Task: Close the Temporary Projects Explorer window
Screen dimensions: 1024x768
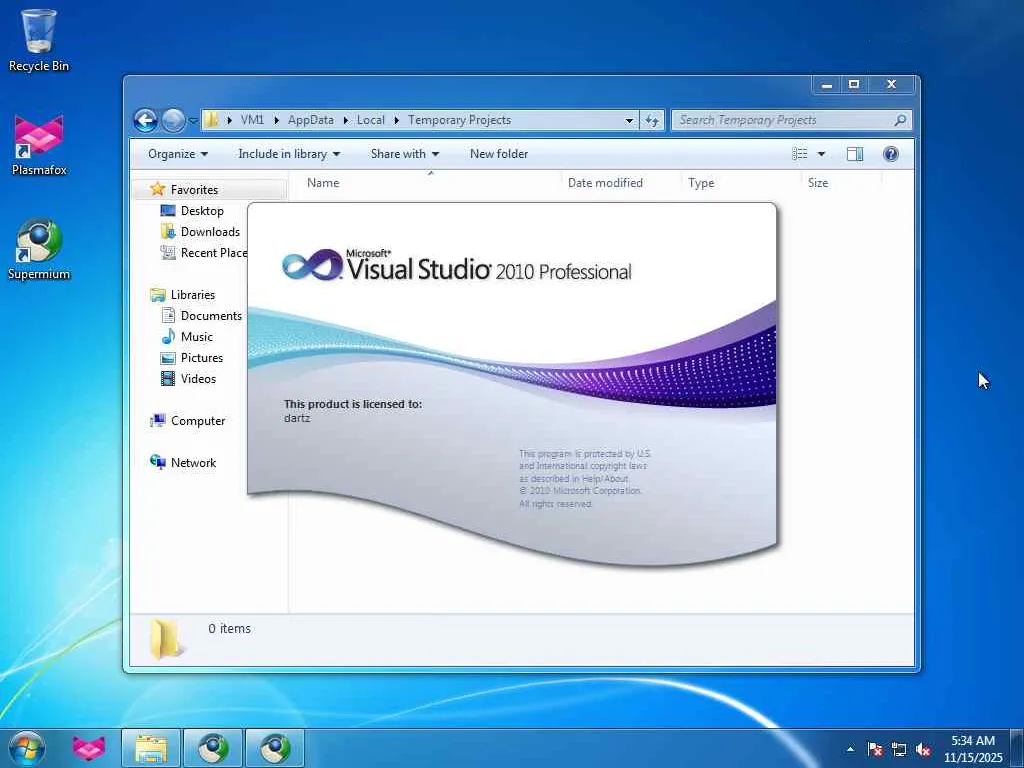Action: click(x=891, y=85)
